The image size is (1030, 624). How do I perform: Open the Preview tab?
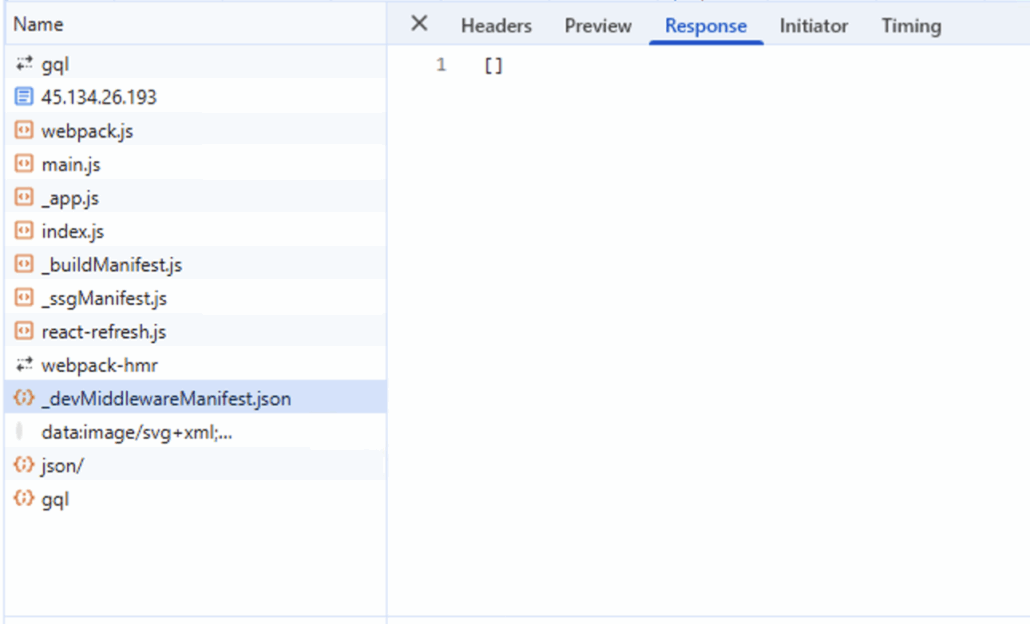click(598, 26)
